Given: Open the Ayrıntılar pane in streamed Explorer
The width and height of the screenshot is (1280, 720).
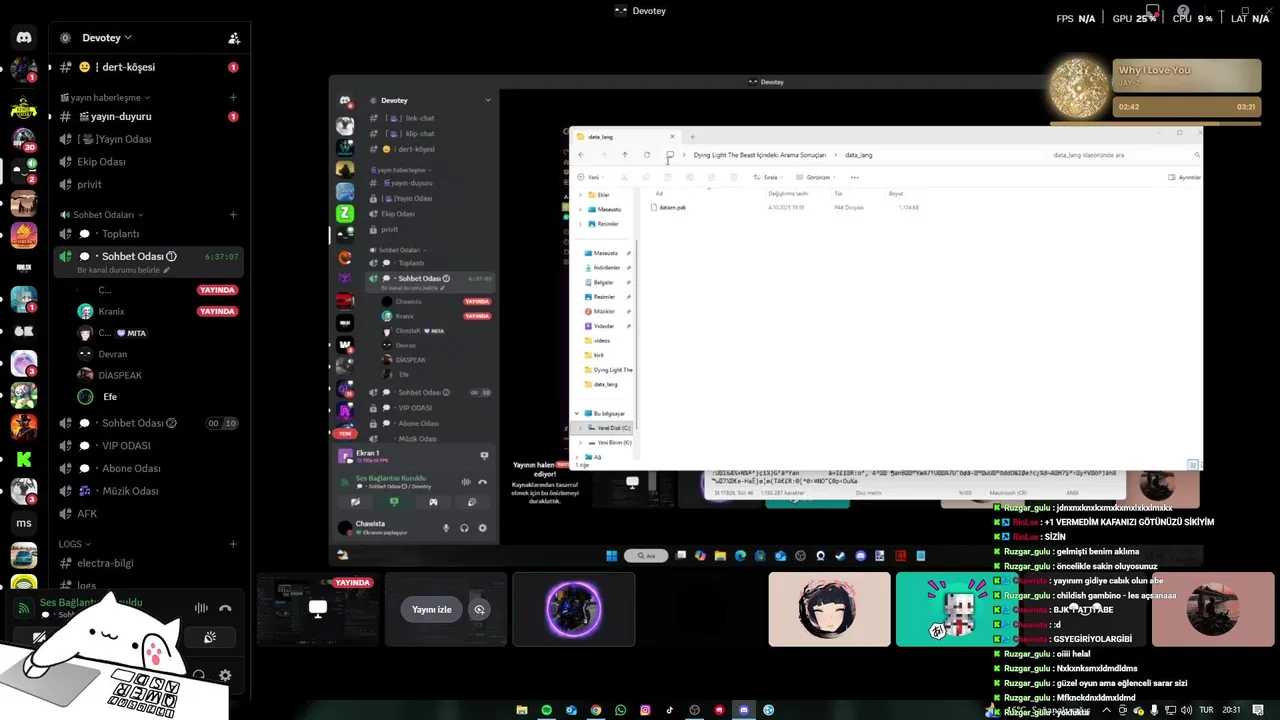Looking at the screenshot, I should click(x=1185, y=177).
